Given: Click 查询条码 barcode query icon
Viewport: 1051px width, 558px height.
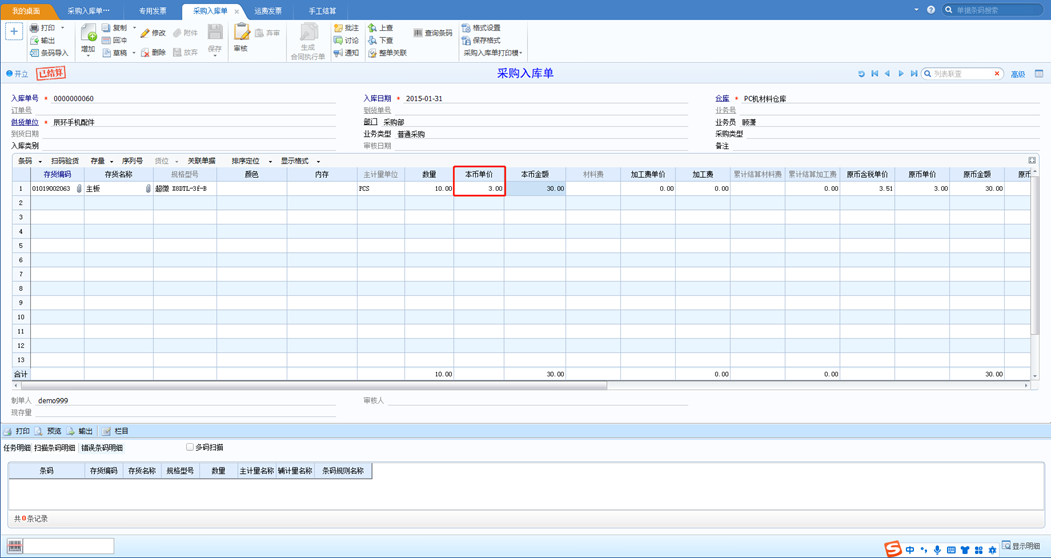Looking at the screenshot, I should click(418, 33).
